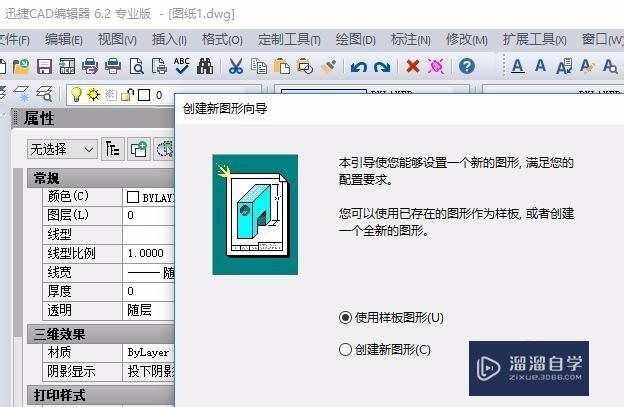This screenshot has height=407, width=624.
Task: Click the 图层(L) value field
Action: pos(149,216)
